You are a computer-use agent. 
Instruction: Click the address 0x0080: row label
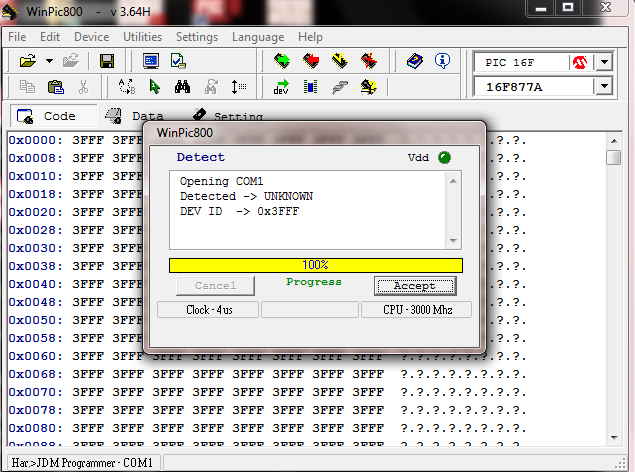click(36, 428)
